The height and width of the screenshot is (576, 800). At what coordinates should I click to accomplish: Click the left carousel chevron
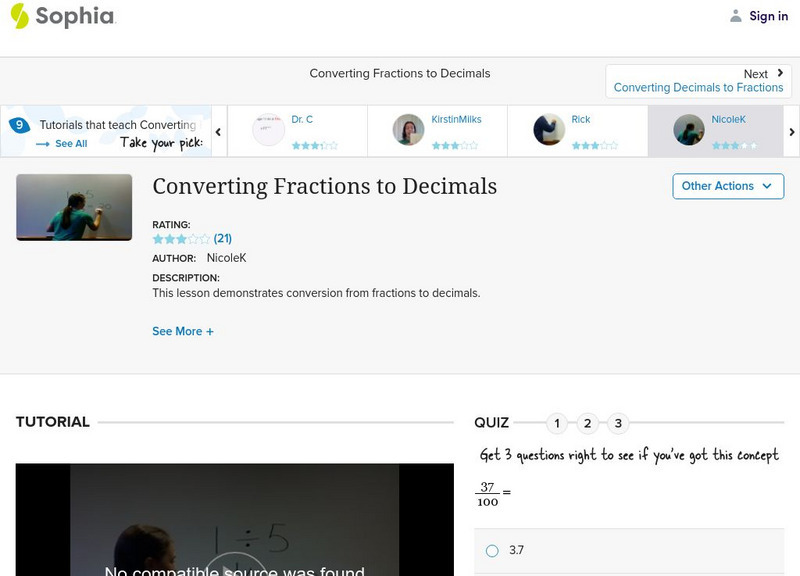click(218, 130)
